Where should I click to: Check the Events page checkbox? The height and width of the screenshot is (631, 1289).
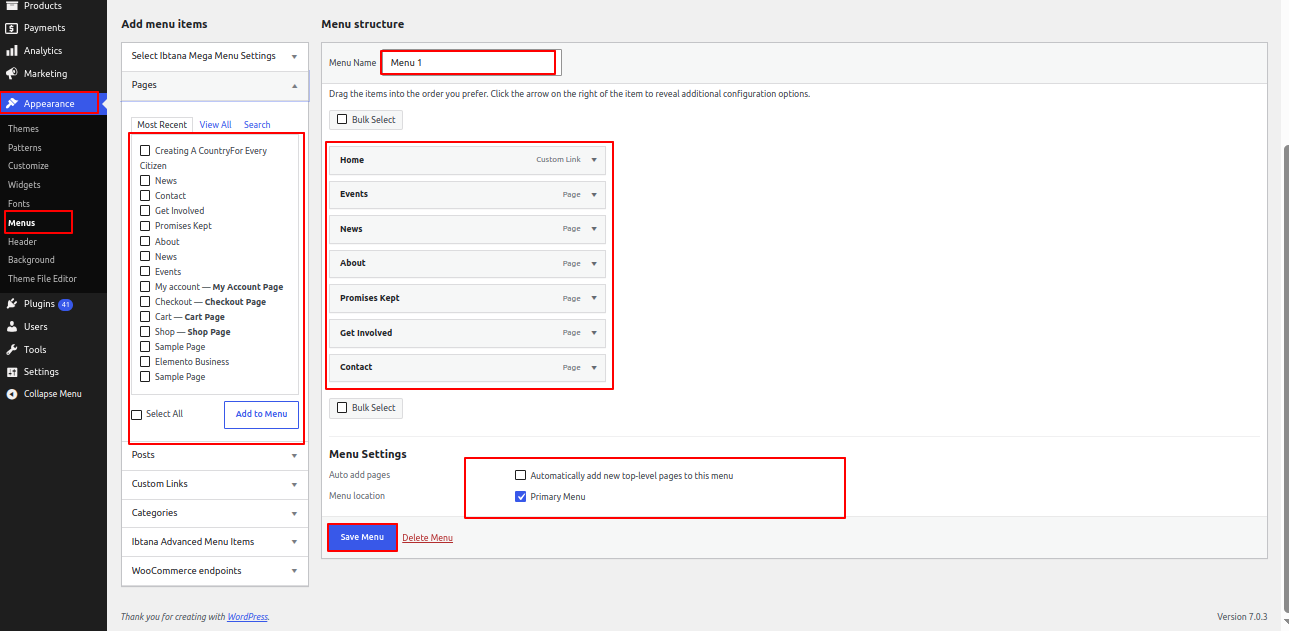[x=145, y=272]
